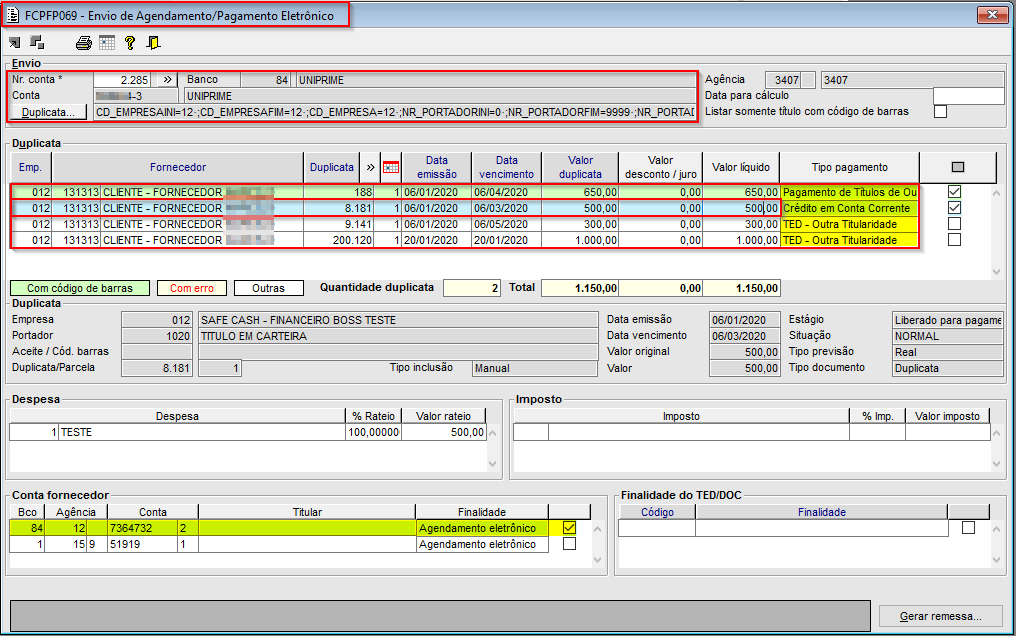The image size is (1016, 636).
Task: Open Tipo pagamento cell Crédito em Conta Corrente
Action: [848, 208]
